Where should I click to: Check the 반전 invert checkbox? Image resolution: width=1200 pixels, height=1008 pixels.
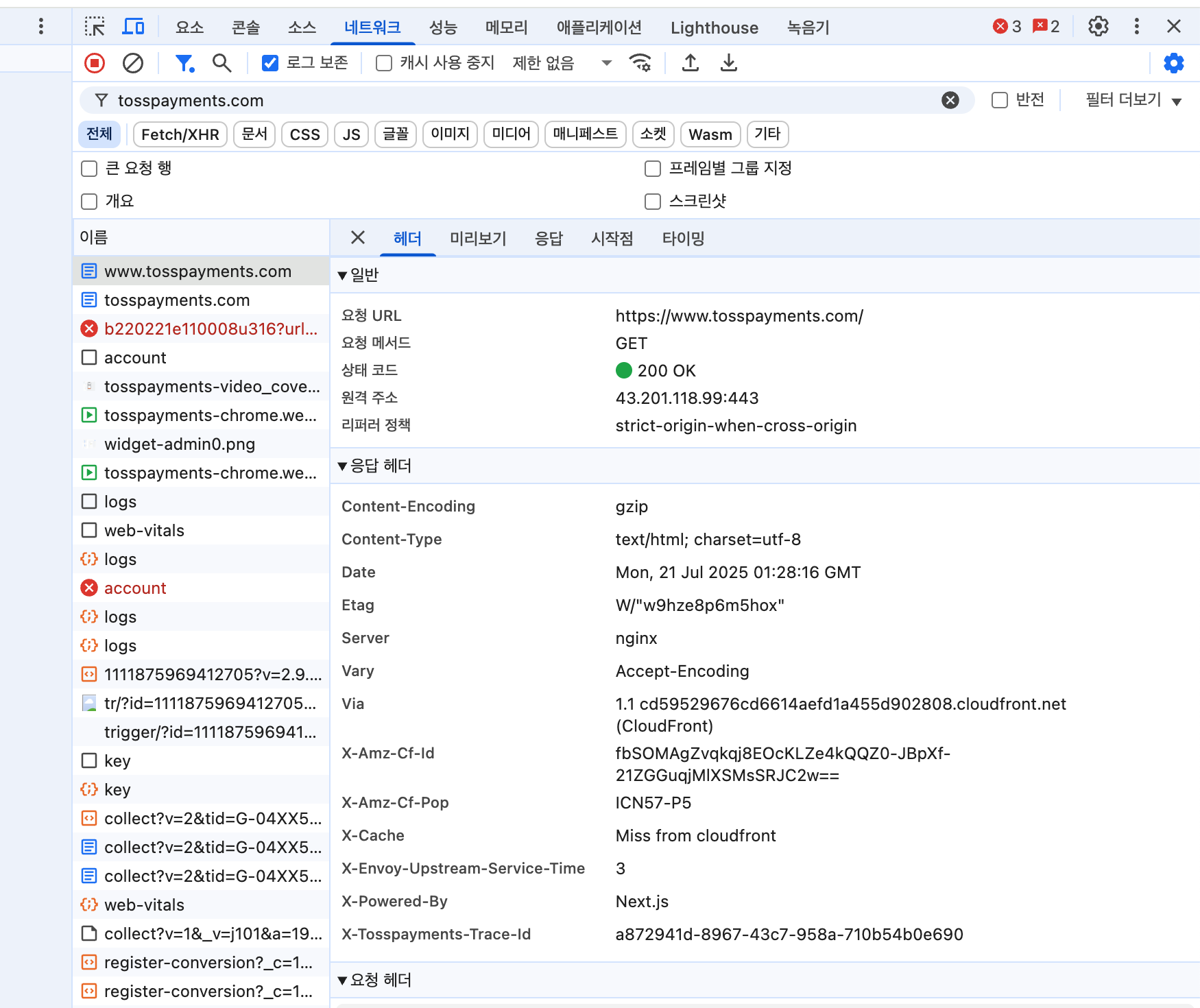(1000, 100)
